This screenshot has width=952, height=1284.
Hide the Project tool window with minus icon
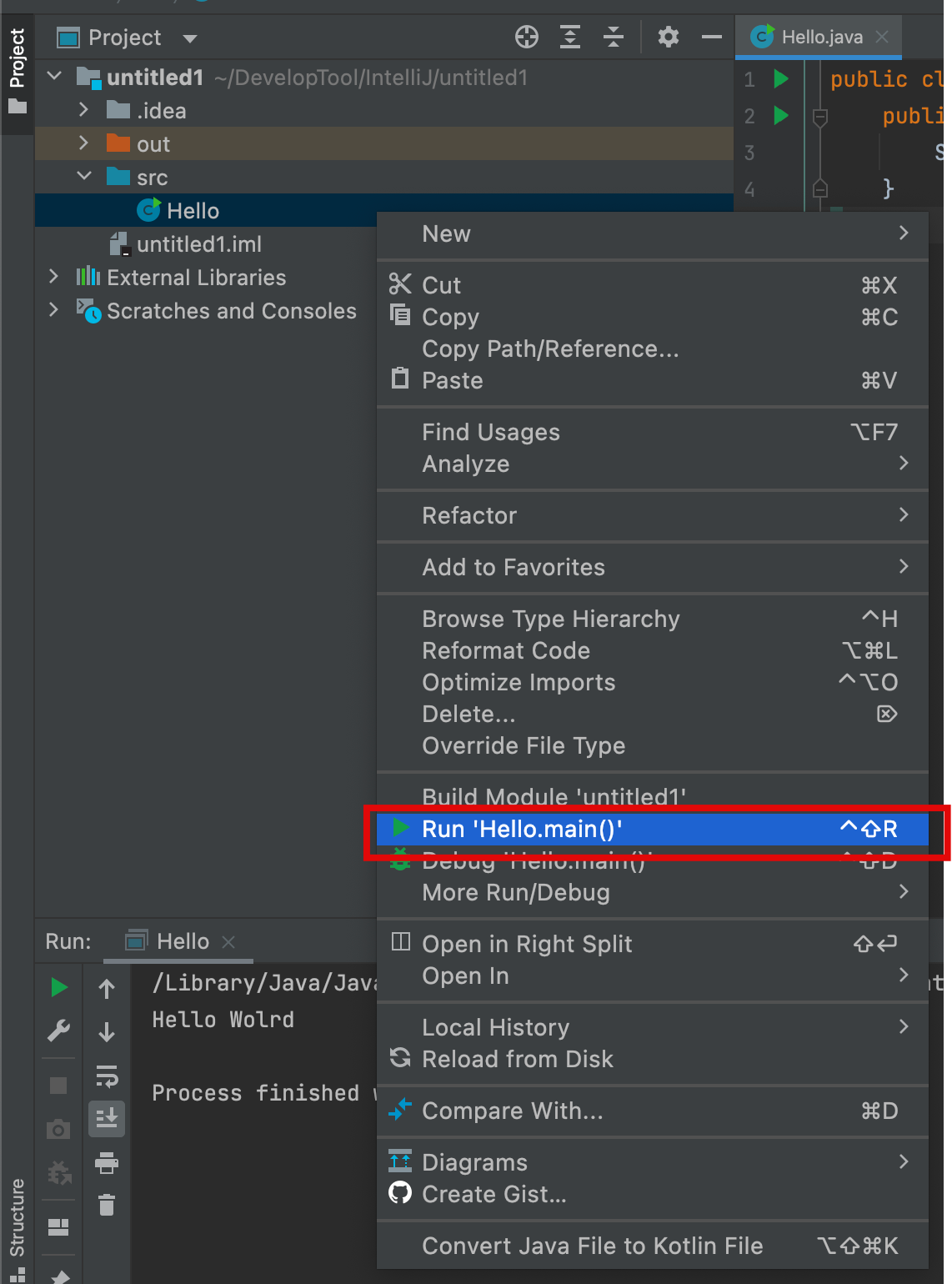click(x=712, y=37)
